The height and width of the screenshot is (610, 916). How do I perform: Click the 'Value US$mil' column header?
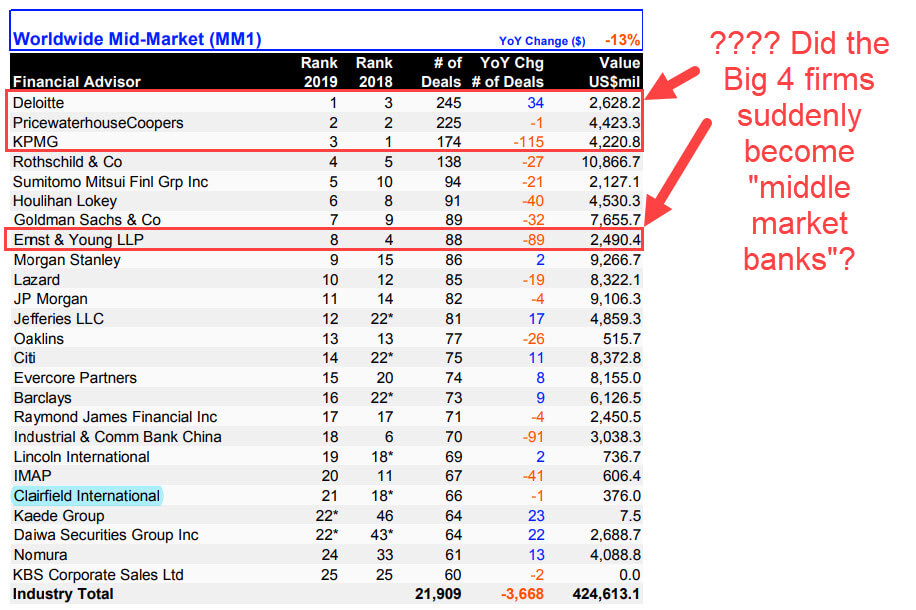(x=615, y=72)
